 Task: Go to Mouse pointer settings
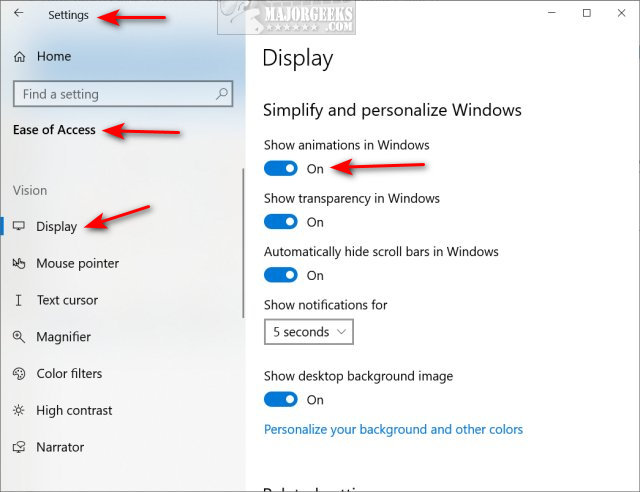click(78, 263)
